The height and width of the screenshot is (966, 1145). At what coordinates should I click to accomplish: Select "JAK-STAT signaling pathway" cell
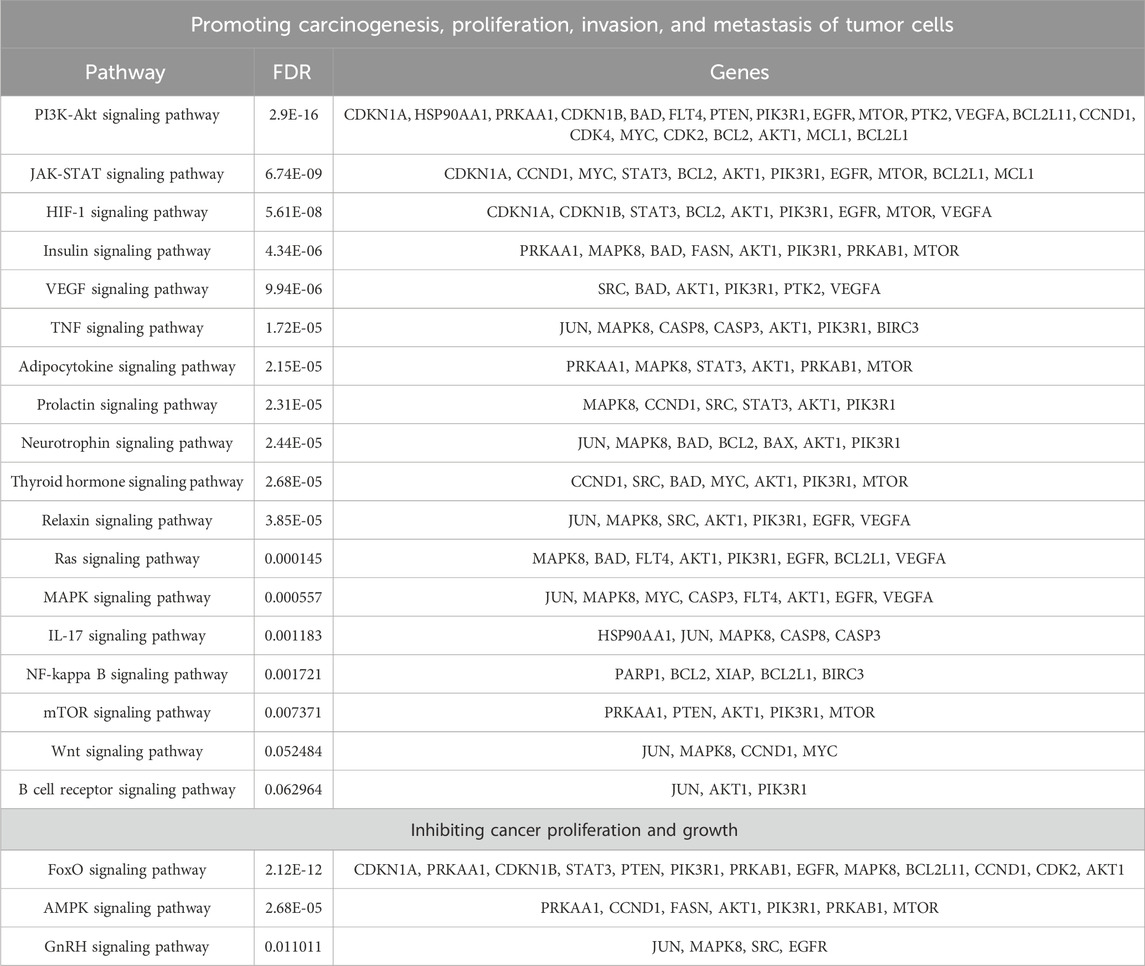point(127,174)
